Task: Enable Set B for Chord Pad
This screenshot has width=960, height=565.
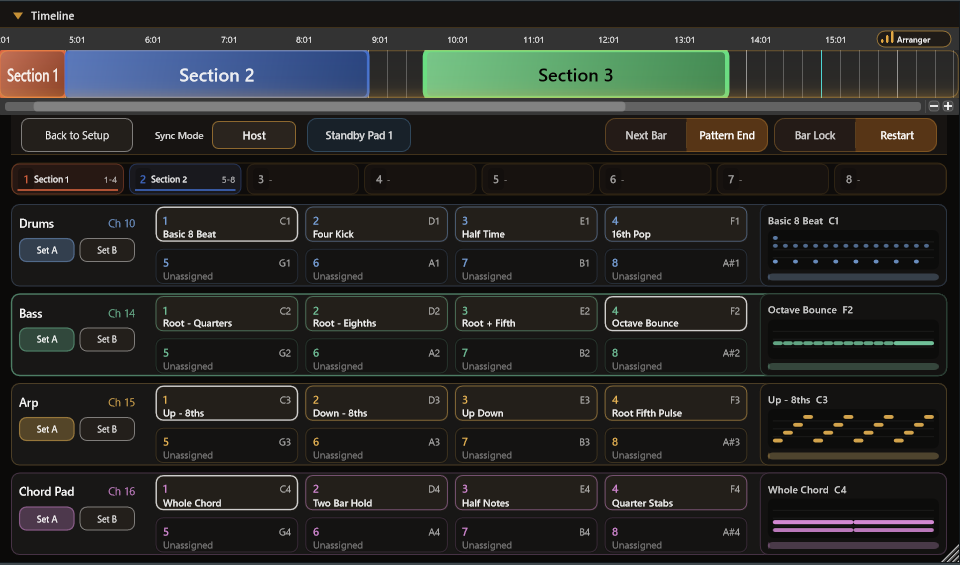Action: tap(107, 519)
